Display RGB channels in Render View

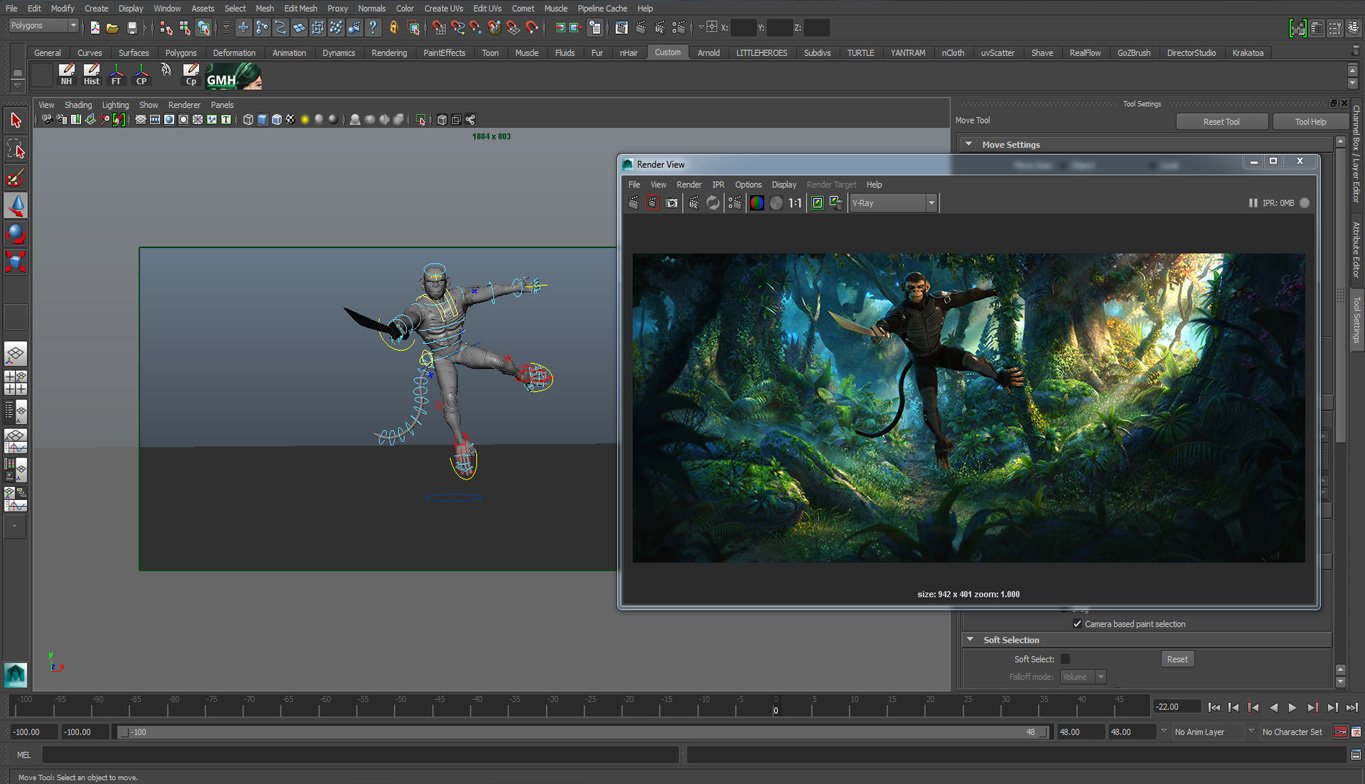click(x=757, y=203)
